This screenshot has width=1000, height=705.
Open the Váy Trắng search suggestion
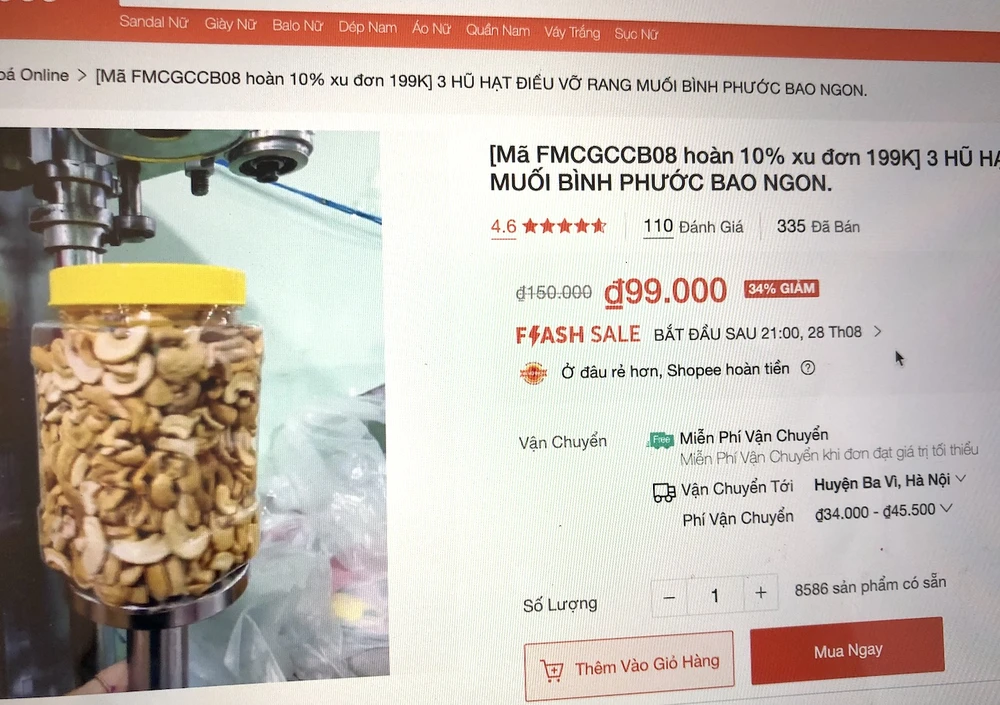[x=572, y=32]
